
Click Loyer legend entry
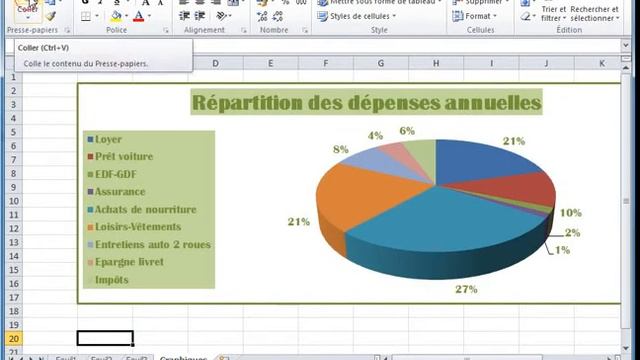104,139
